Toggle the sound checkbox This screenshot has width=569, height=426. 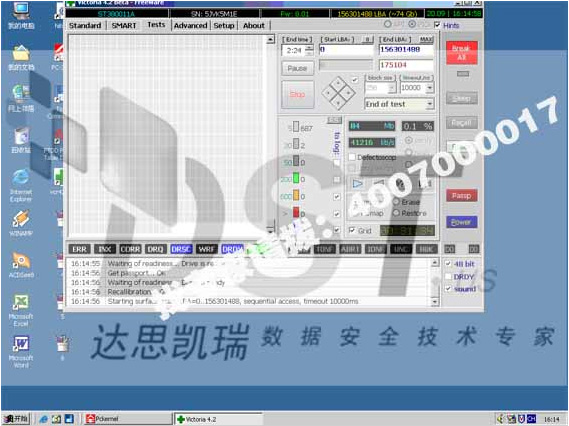pyautogui.click(x=448, y=289)
